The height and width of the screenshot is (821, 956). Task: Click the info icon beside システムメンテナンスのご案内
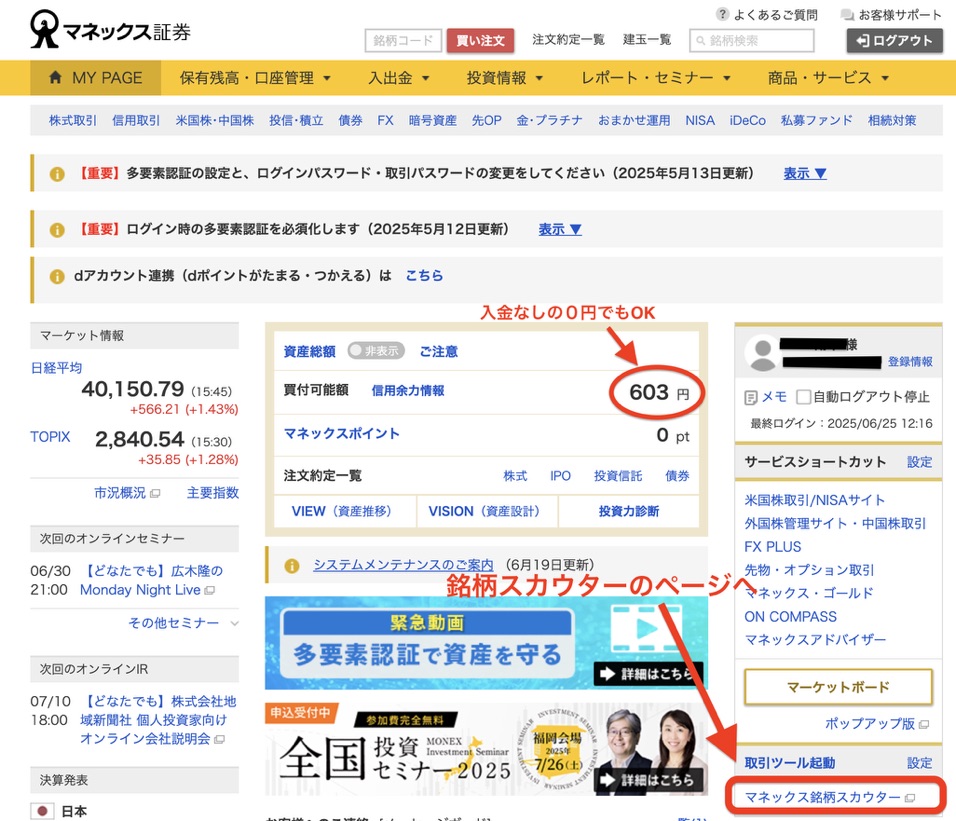coord(292,566)
